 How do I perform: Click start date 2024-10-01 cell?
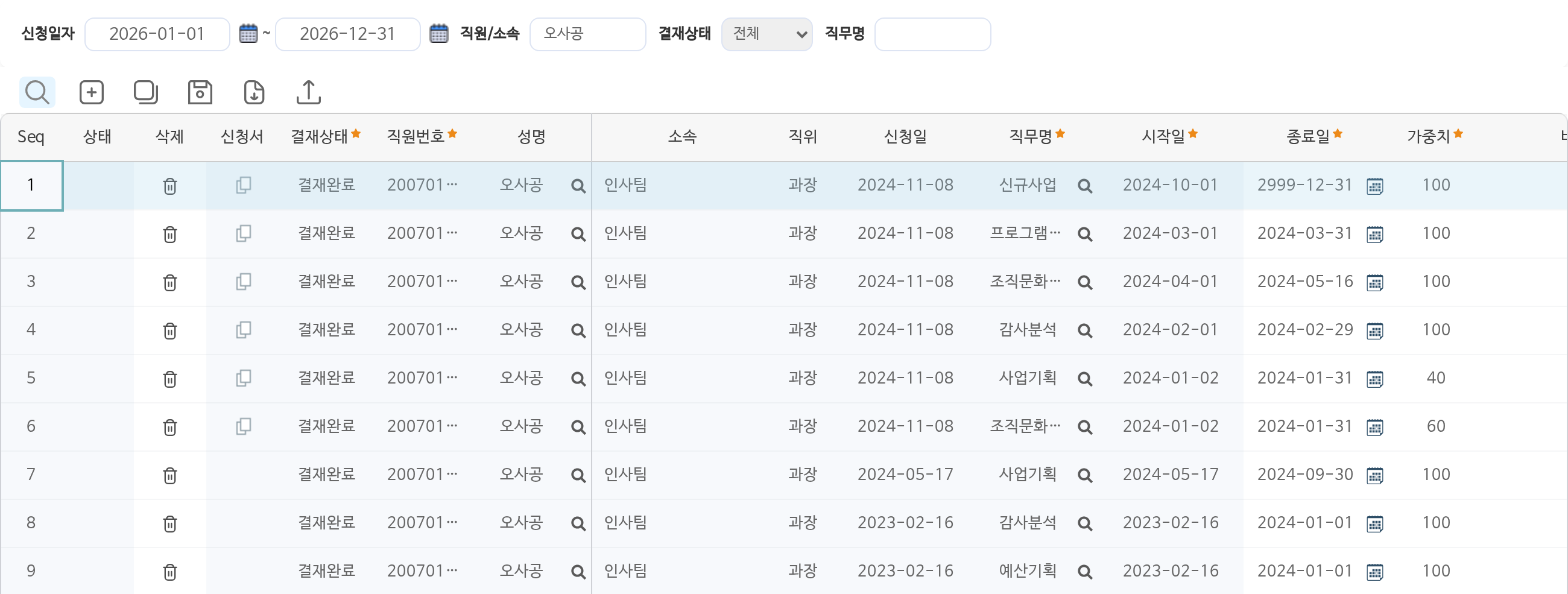(1170, 185)
